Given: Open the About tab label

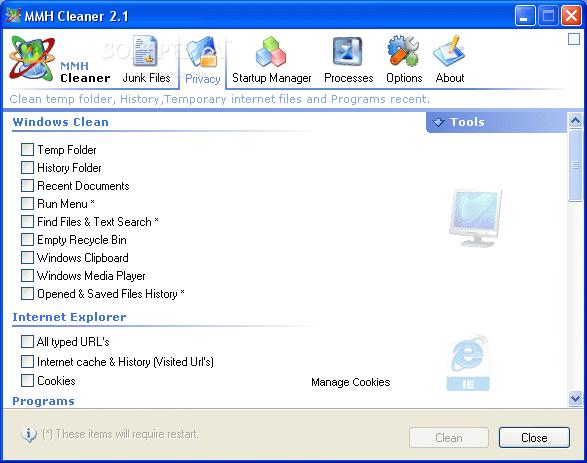Looking at the screenshot, I should click(x=450, y=78).
